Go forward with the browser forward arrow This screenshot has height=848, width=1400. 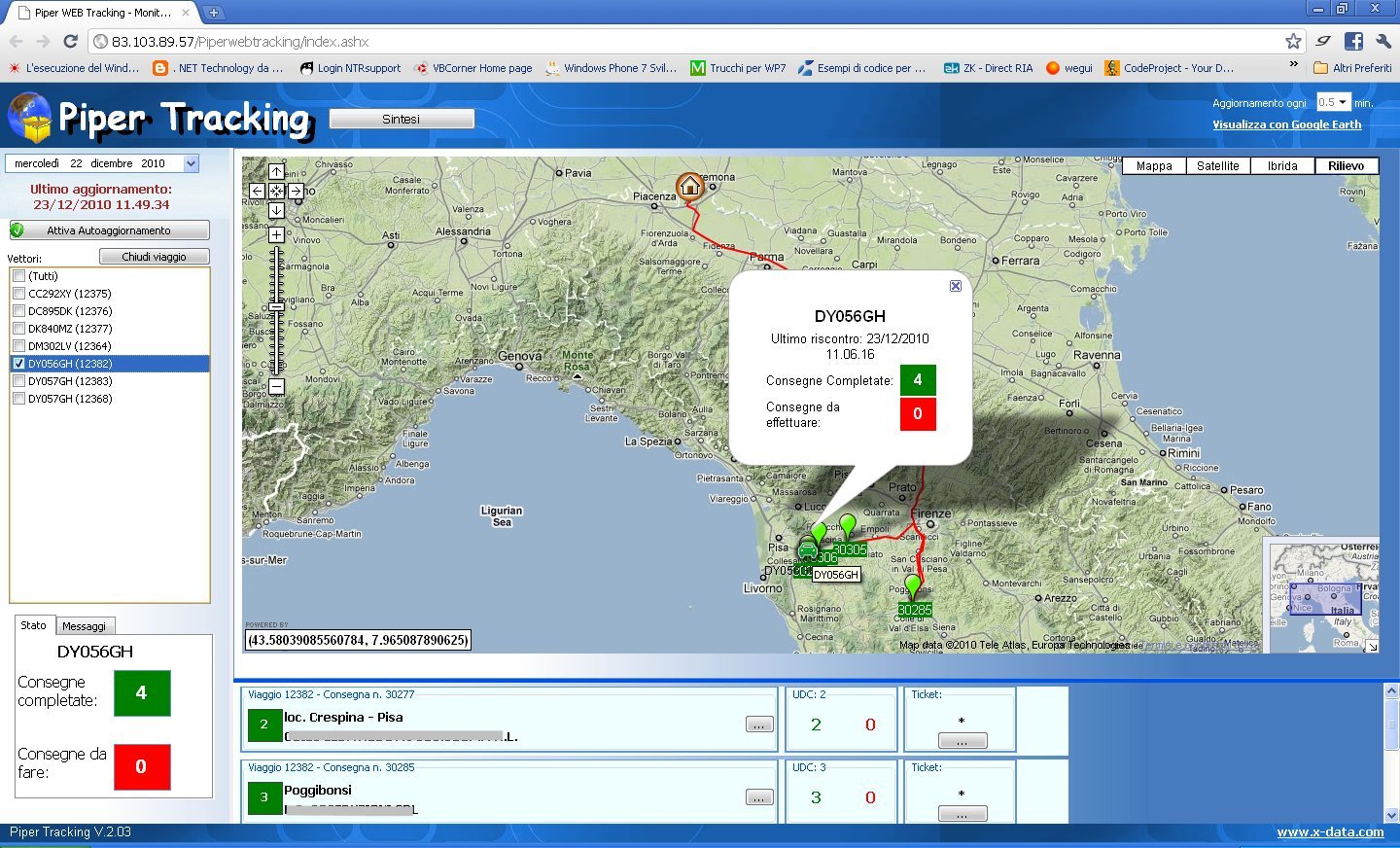pos(43,41)
